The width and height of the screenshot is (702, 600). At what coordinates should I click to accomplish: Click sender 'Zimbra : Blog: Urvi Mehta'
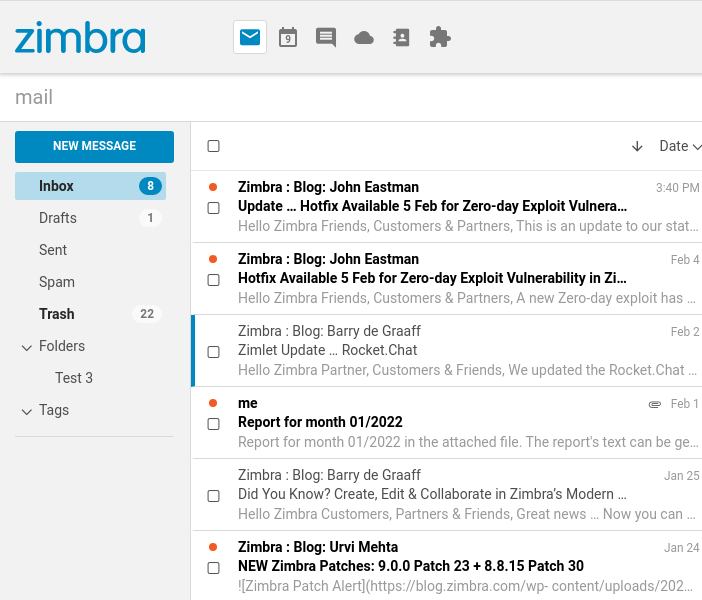coord(318,547)
